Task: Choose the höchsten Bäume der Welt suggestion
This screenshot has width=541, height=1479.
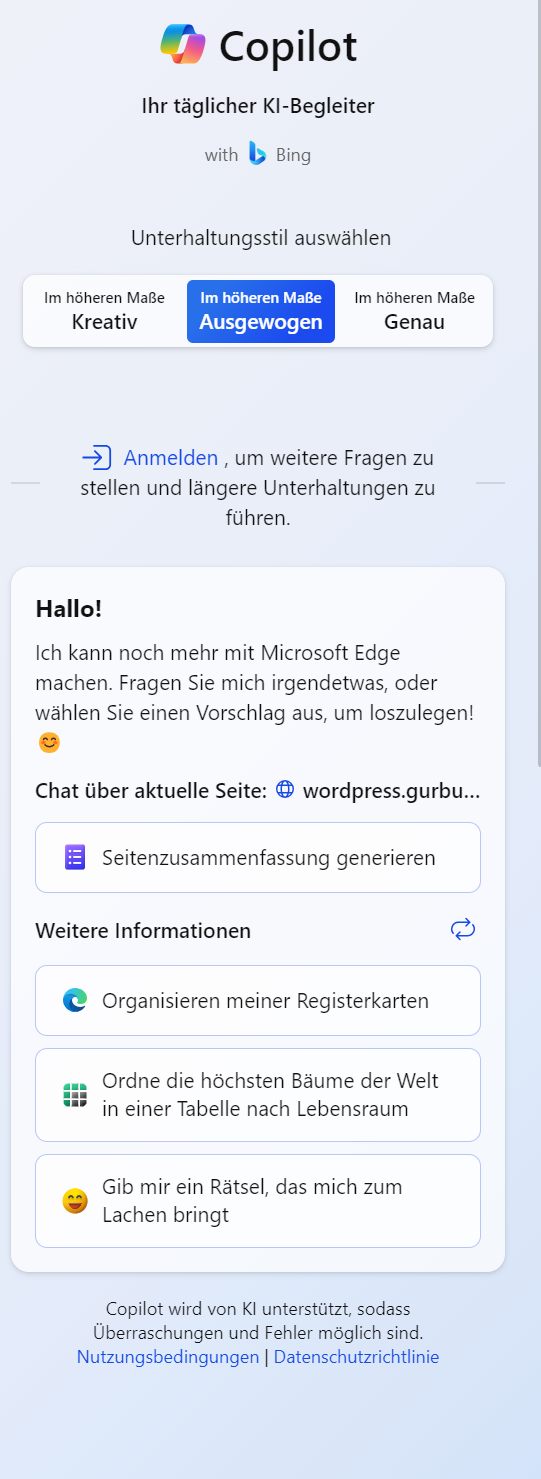Action: (x=258, y=1095)
